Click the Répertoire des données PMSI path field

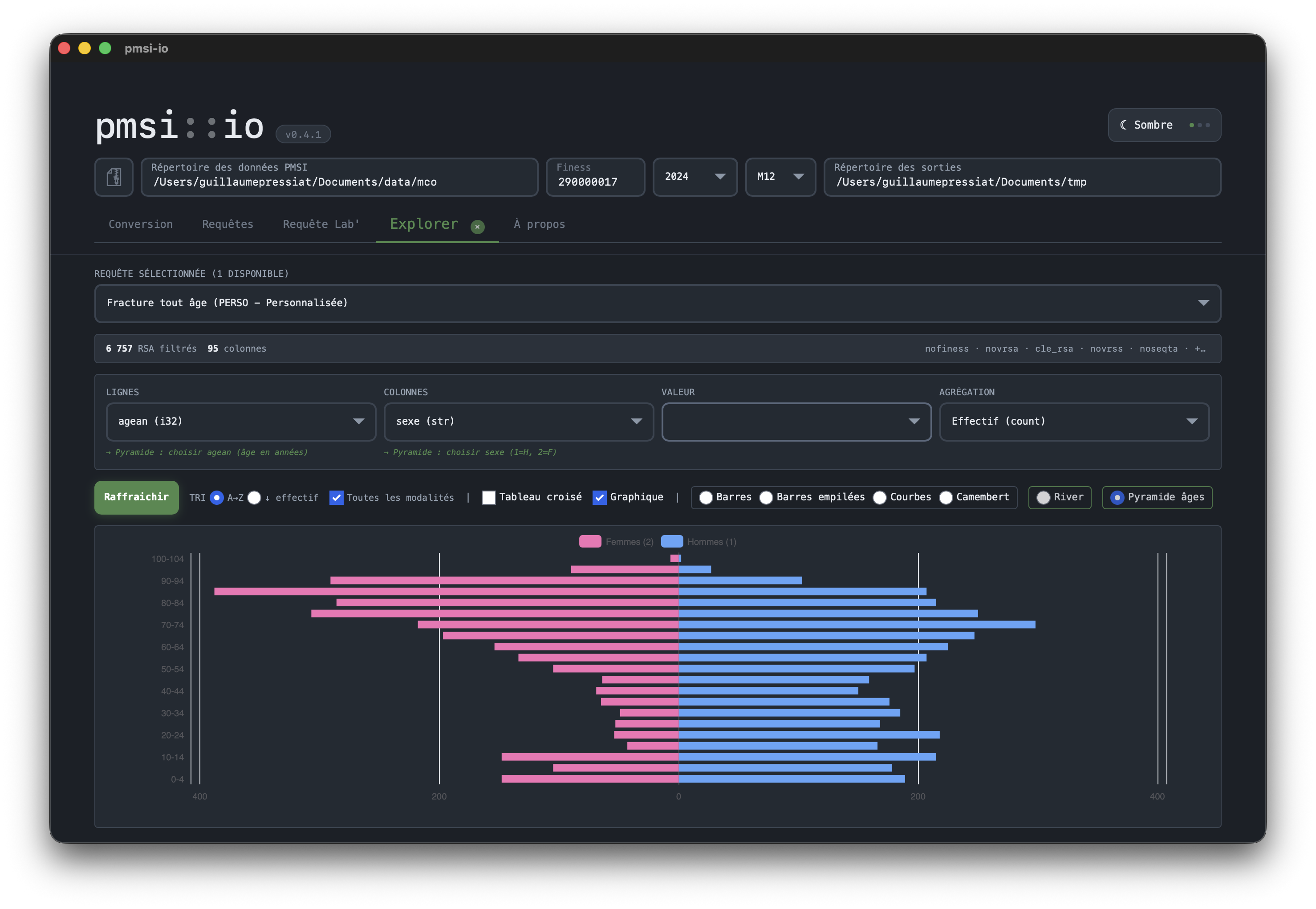point(339,177)
